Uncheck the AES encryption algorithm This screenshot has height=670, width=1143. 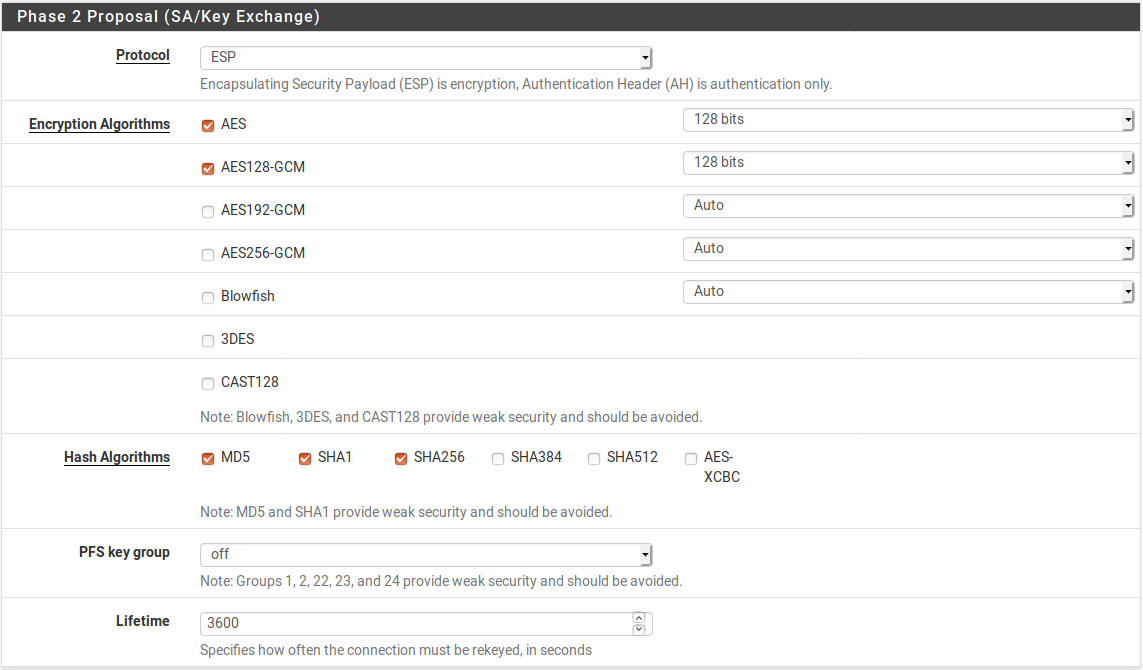coord(207,126)
